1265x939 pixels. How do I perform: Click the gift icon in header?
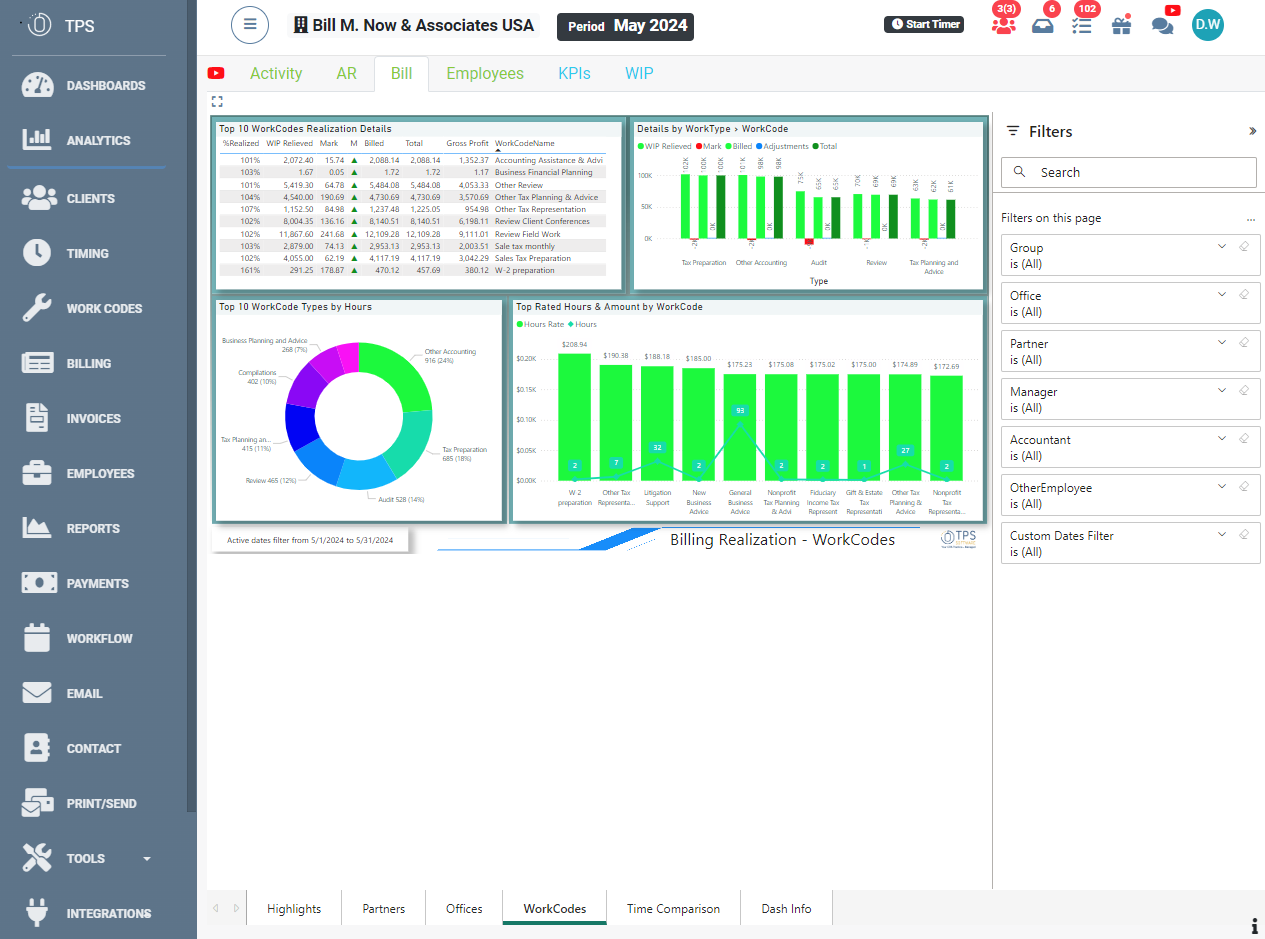pyautogui.click(x=1121, y=25)
